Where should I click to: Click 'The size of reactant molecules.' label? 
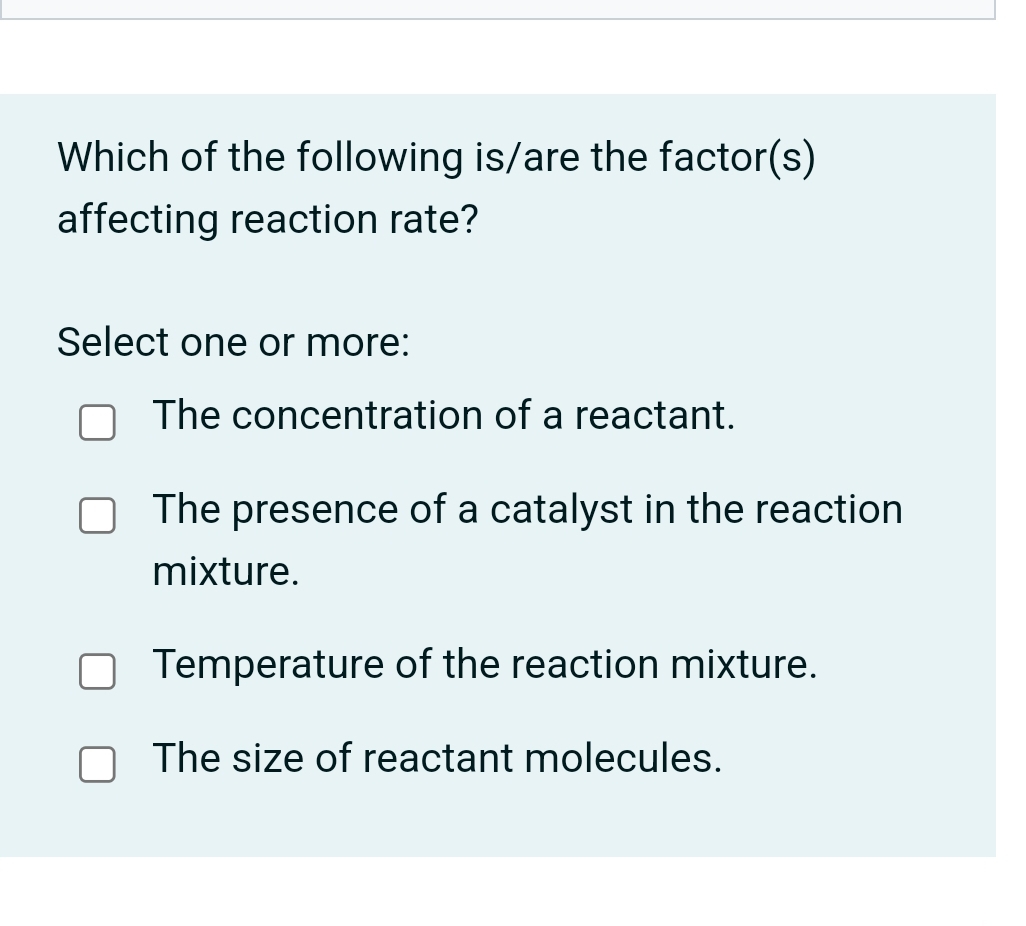pos(437,759)
